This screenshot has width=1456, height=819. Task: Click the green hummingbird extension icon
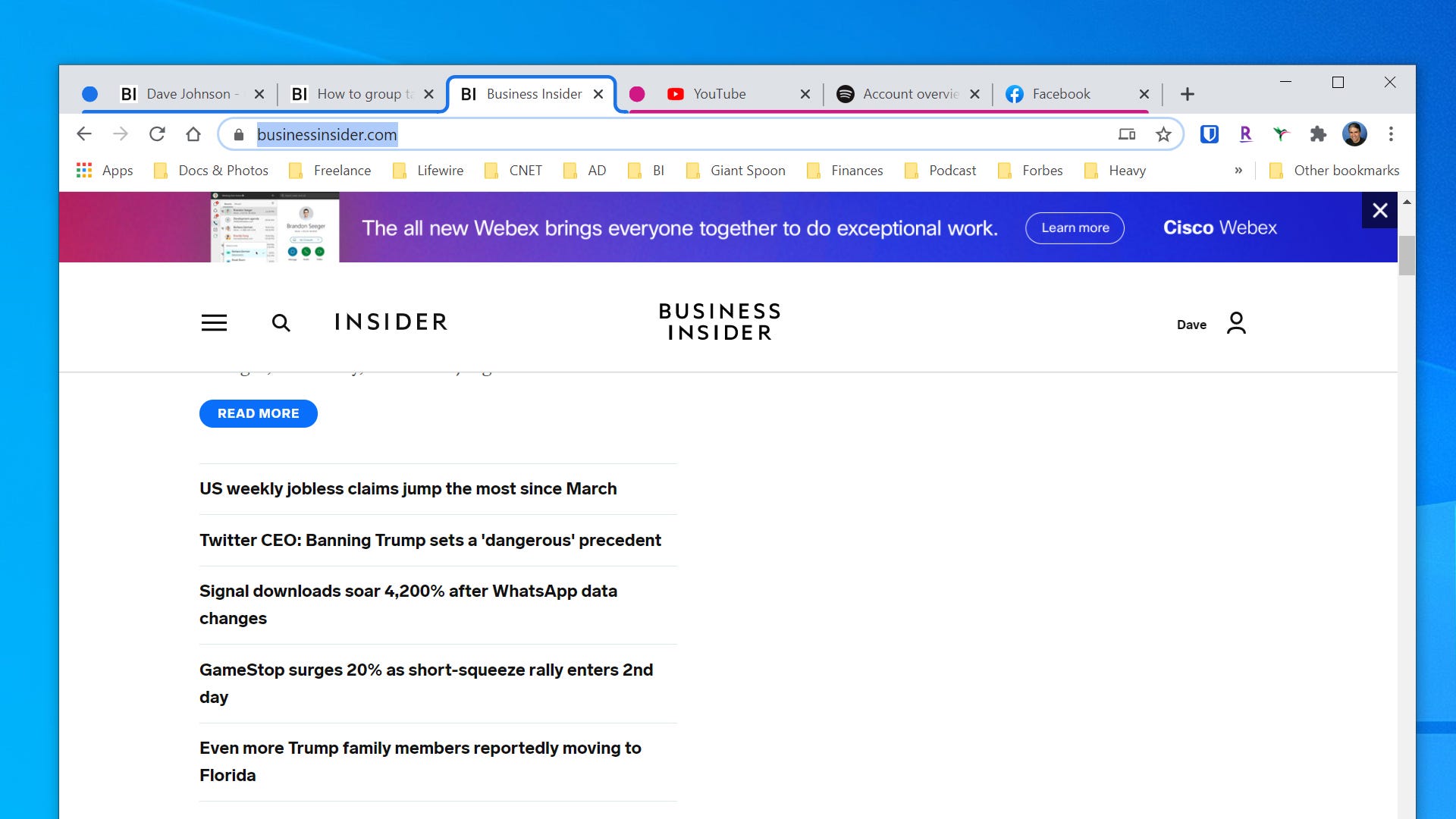coord(1281,134)
